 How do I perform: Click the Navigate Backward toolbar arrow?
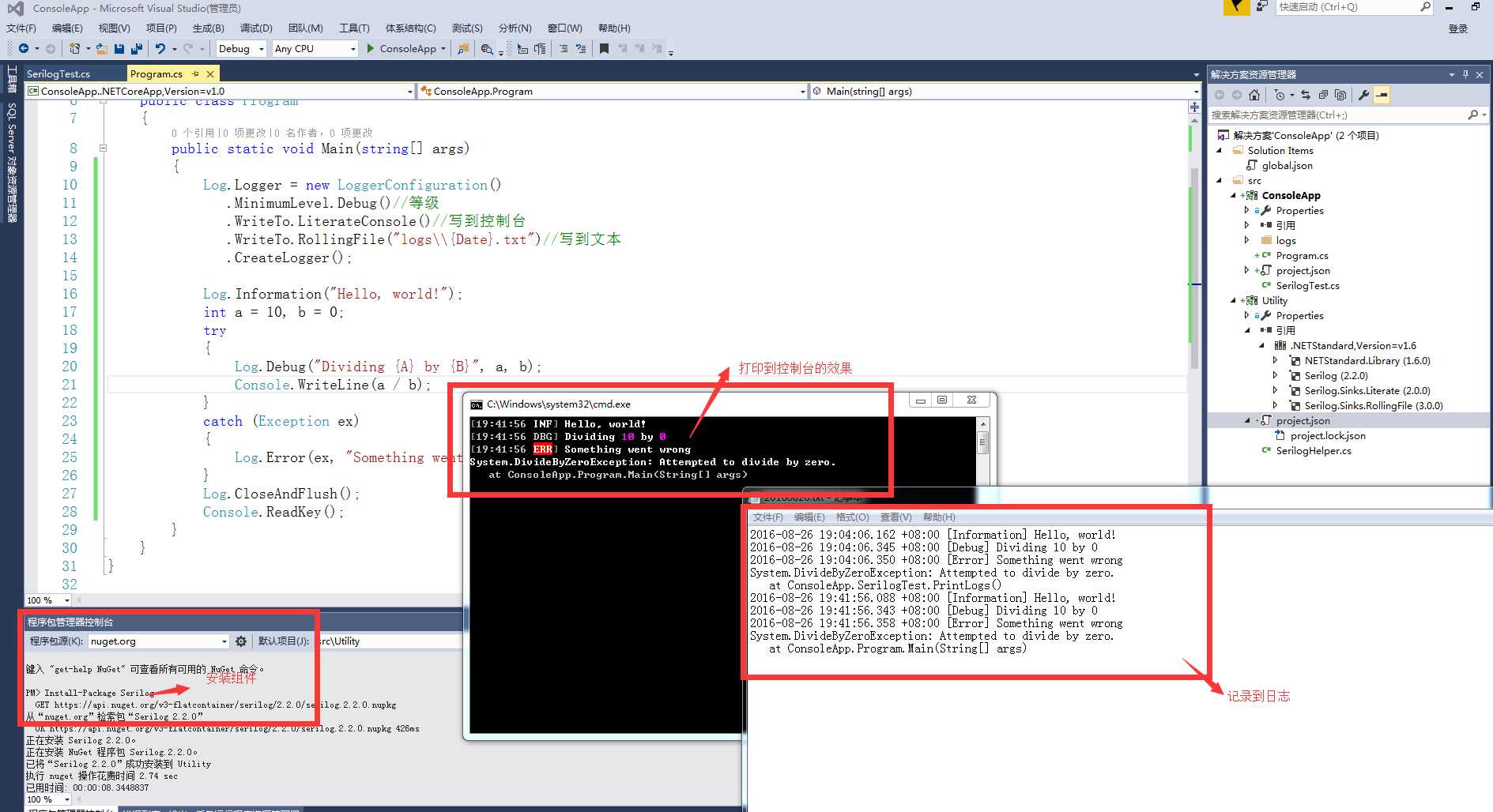(x=24, y=49)
